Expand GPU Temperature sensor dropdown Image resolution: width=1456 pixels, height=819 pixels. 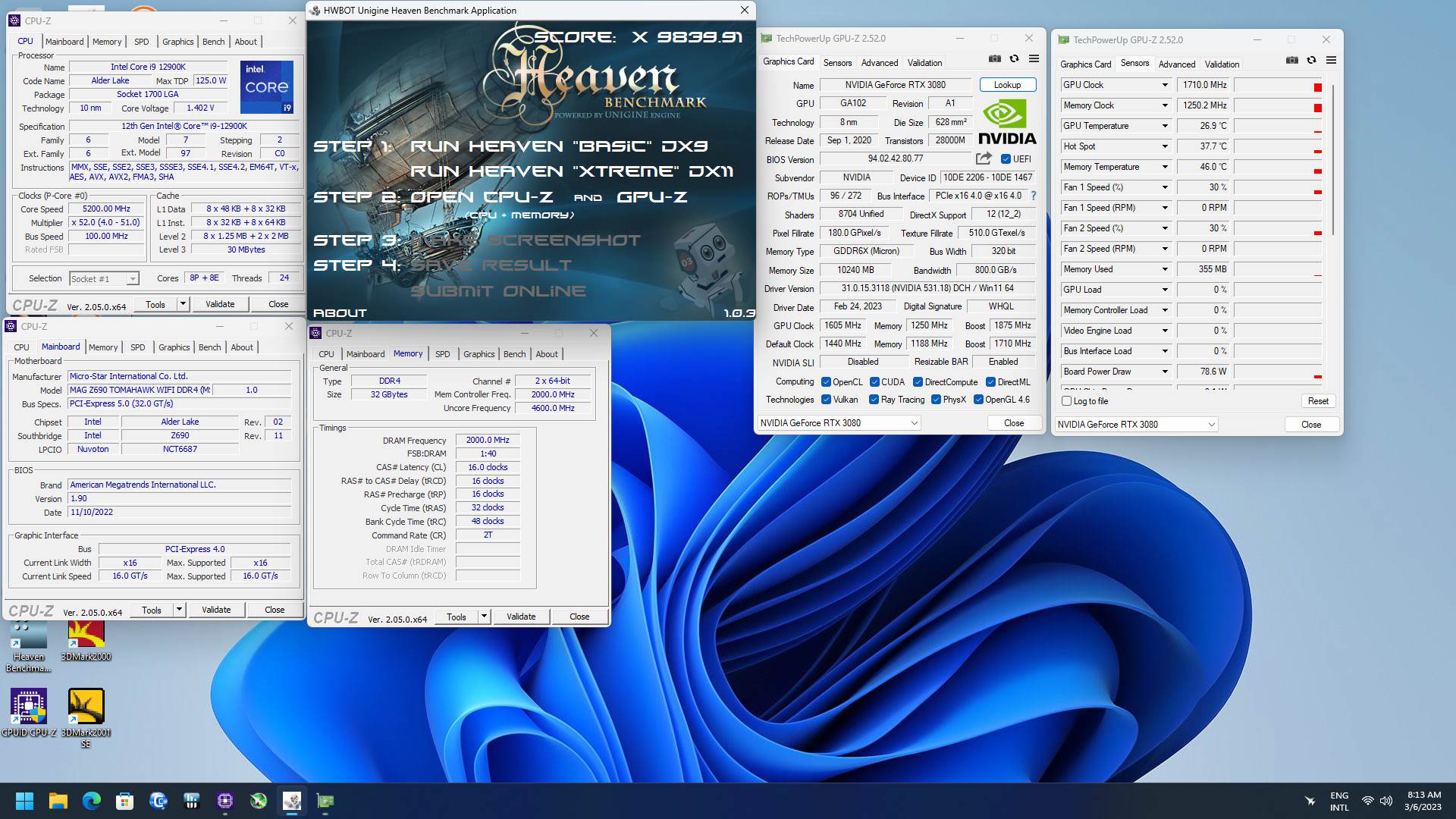(1165, 126)
